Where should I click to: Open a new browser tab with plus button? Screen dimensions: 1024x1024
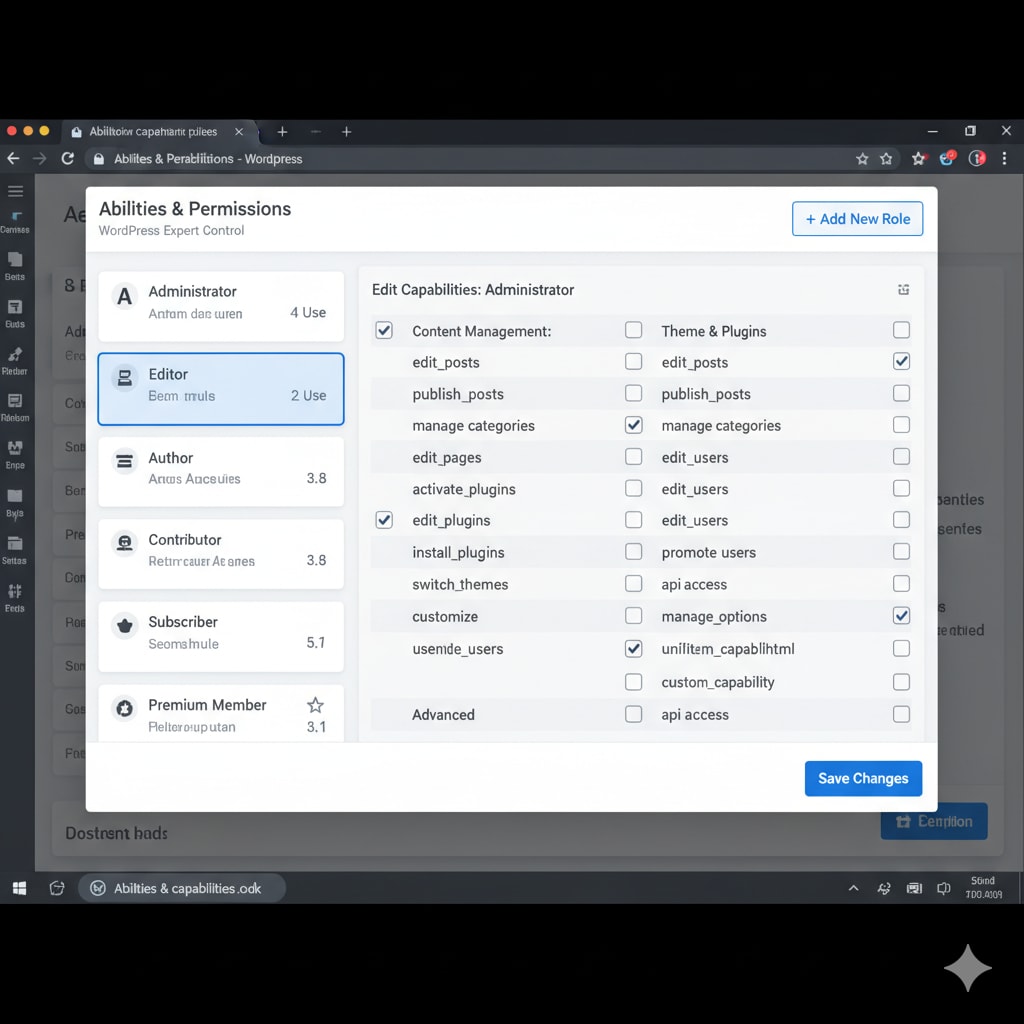[x=283, y=131]
